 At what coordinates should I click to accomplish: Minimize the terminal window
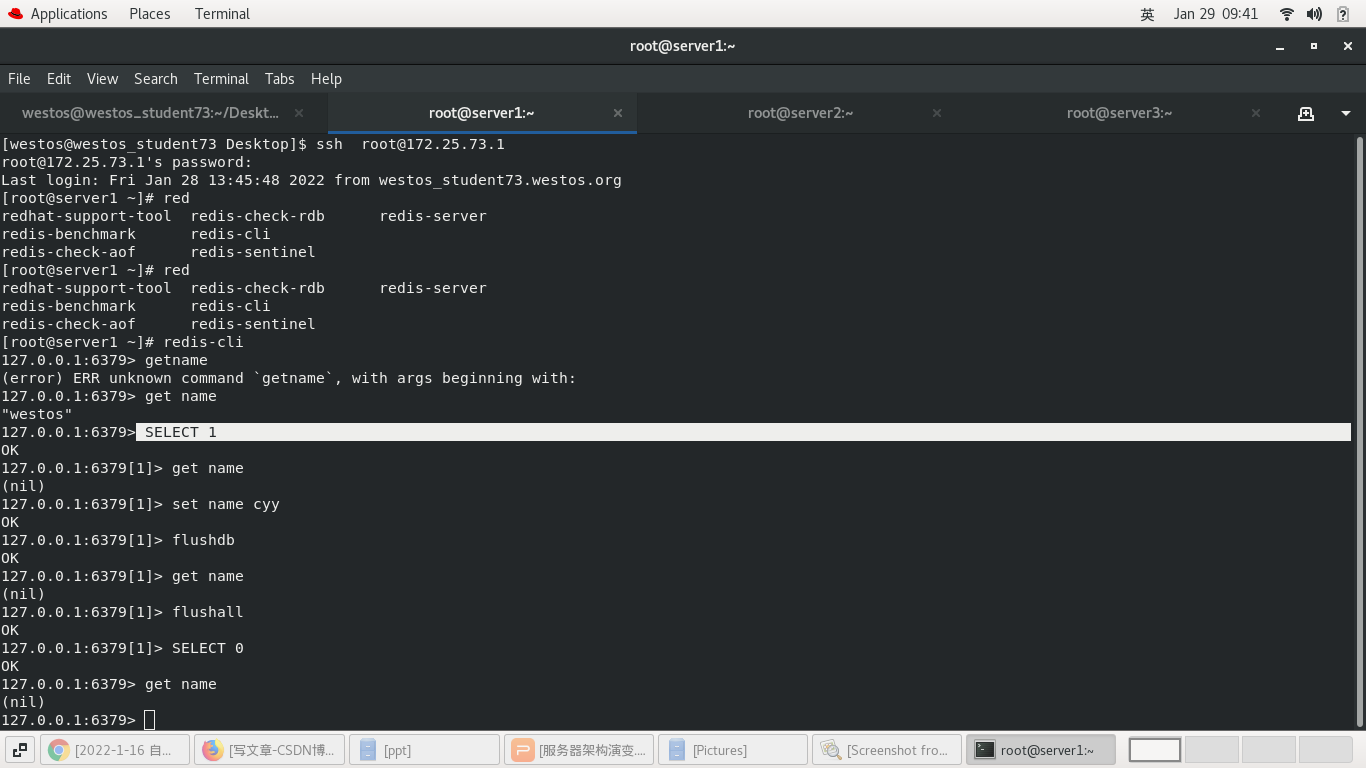tap(1280, 46)
